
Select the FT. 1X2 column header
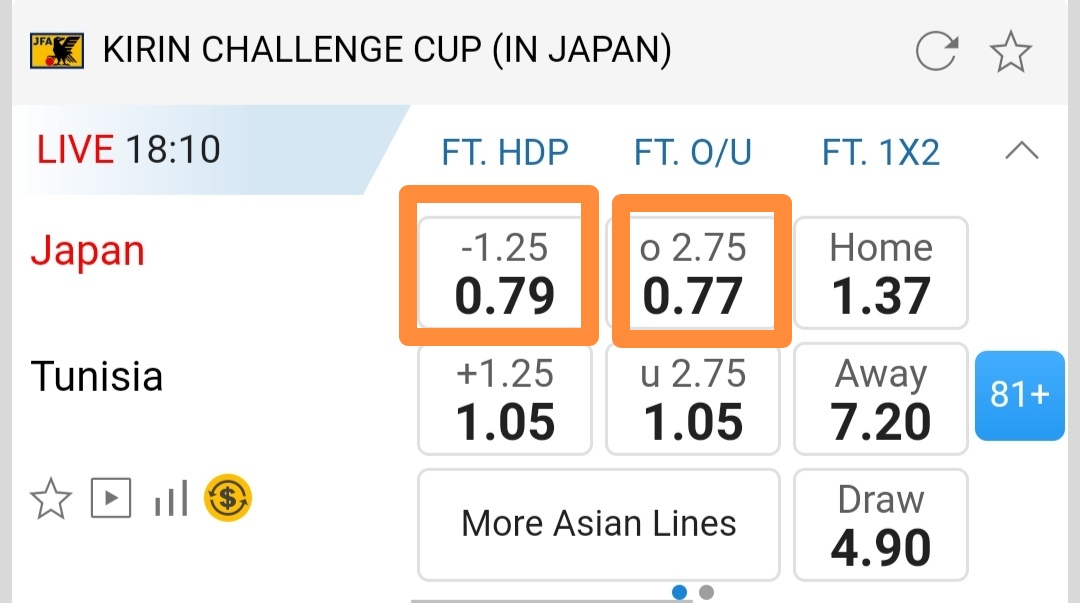click(x=881, y=153)
